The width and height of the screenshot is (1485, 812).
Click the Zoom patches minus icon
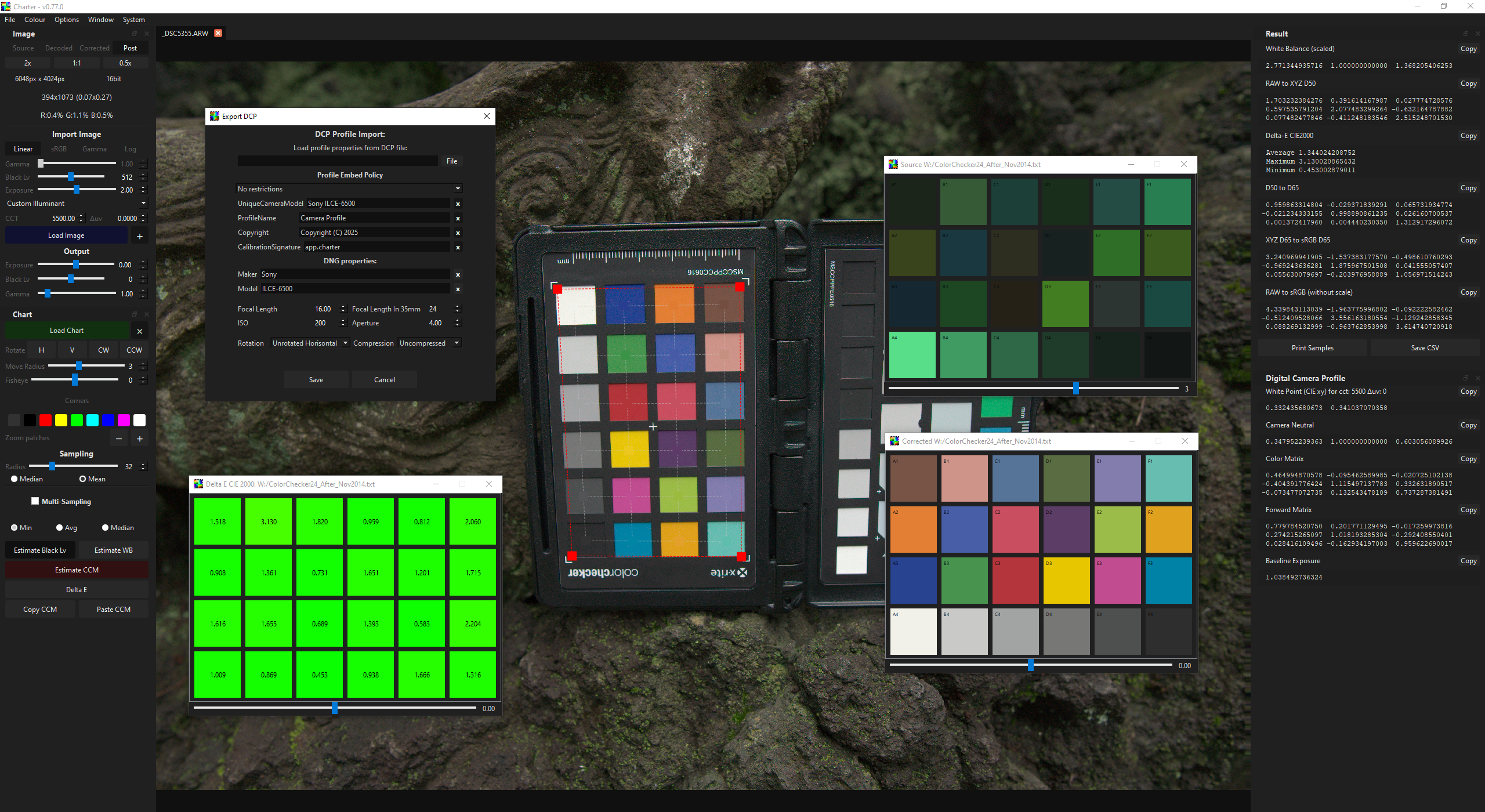pyautogui.click(x=119, y=439)
